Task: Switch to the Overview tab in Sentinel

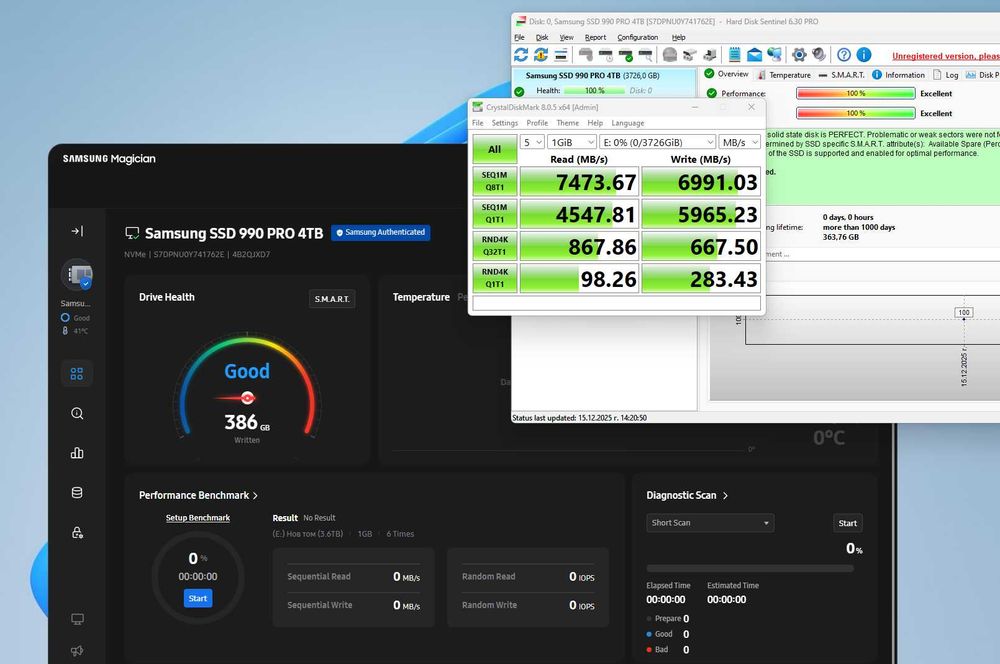Action: 726,74
